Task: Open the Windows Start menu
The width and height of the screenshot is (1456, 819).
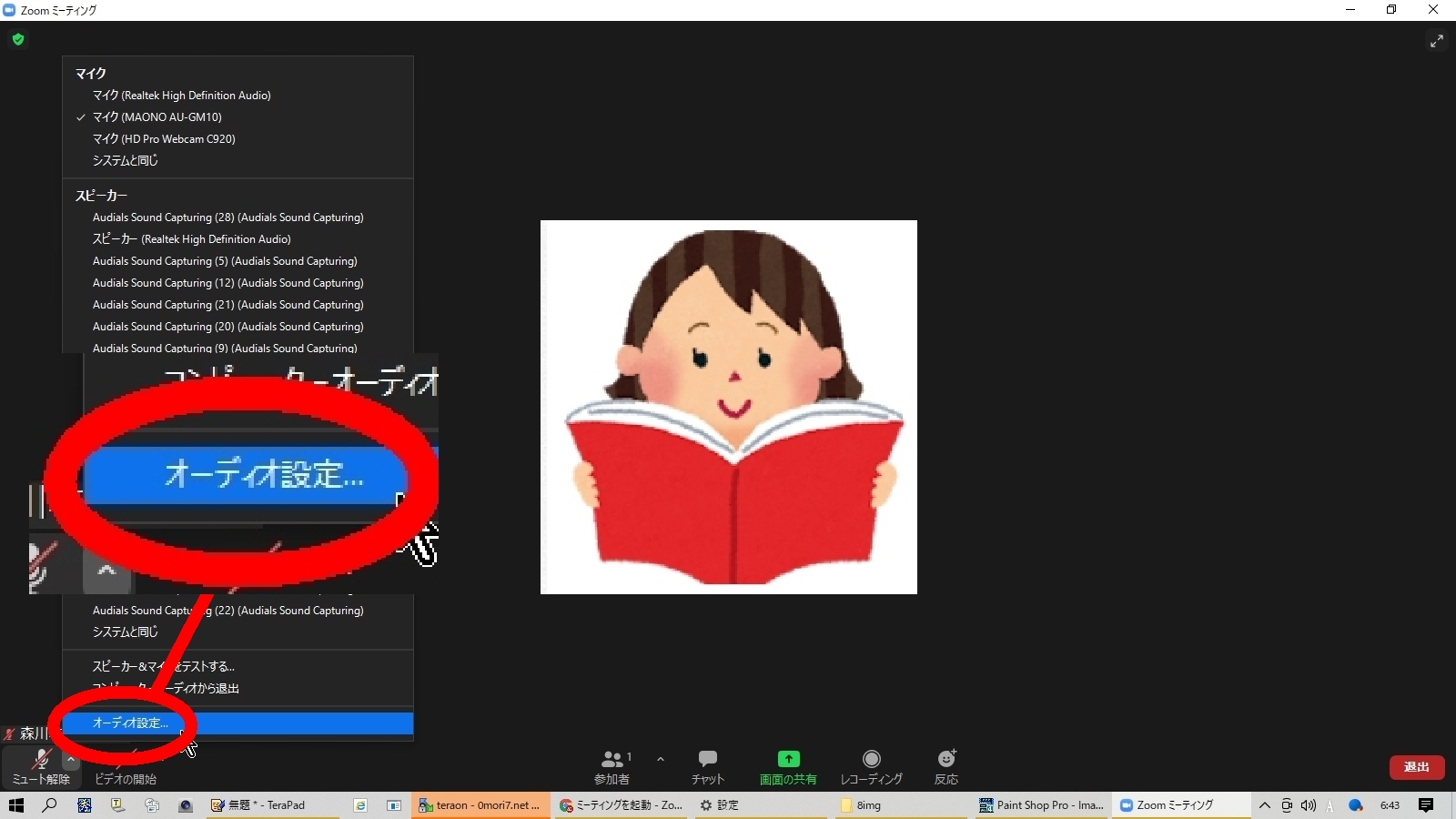Action: 16,805
